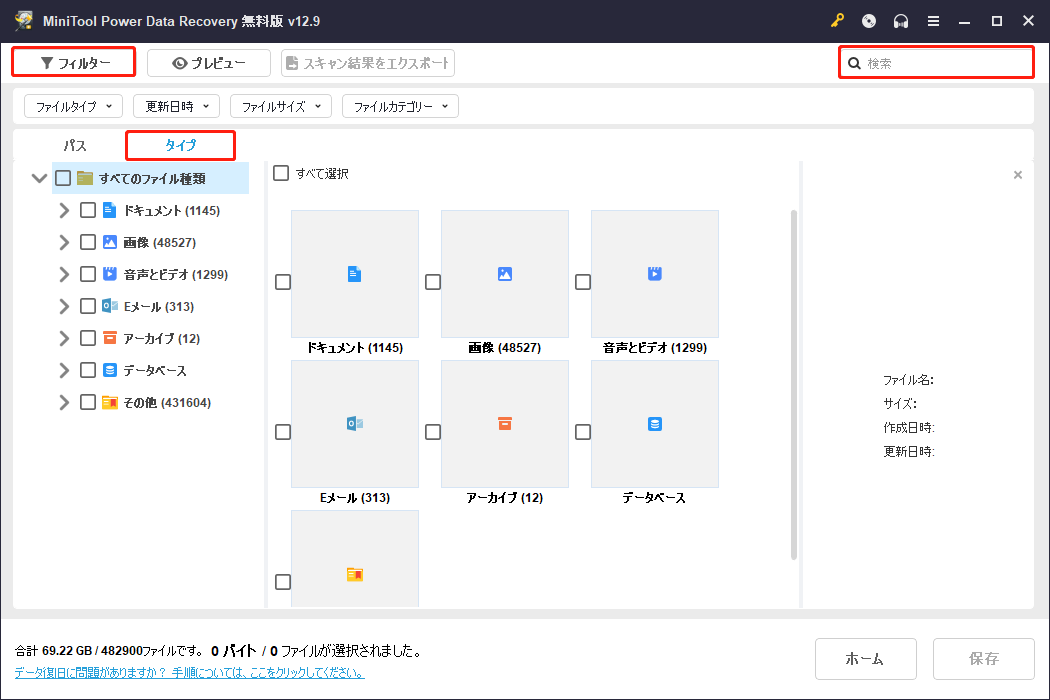
Task: Switch to the タイプ tab
Action: [180, 145]
